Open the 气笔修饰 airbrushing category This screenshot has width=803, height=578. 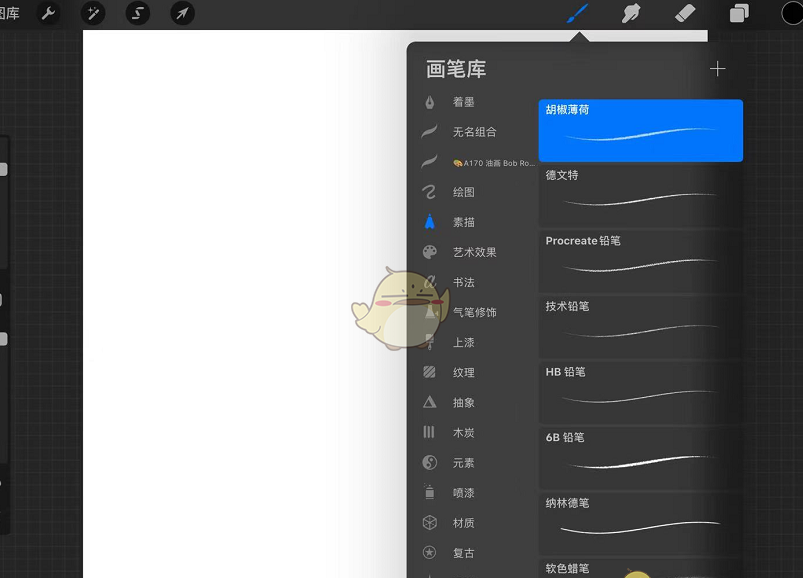[x=474, y=312]
